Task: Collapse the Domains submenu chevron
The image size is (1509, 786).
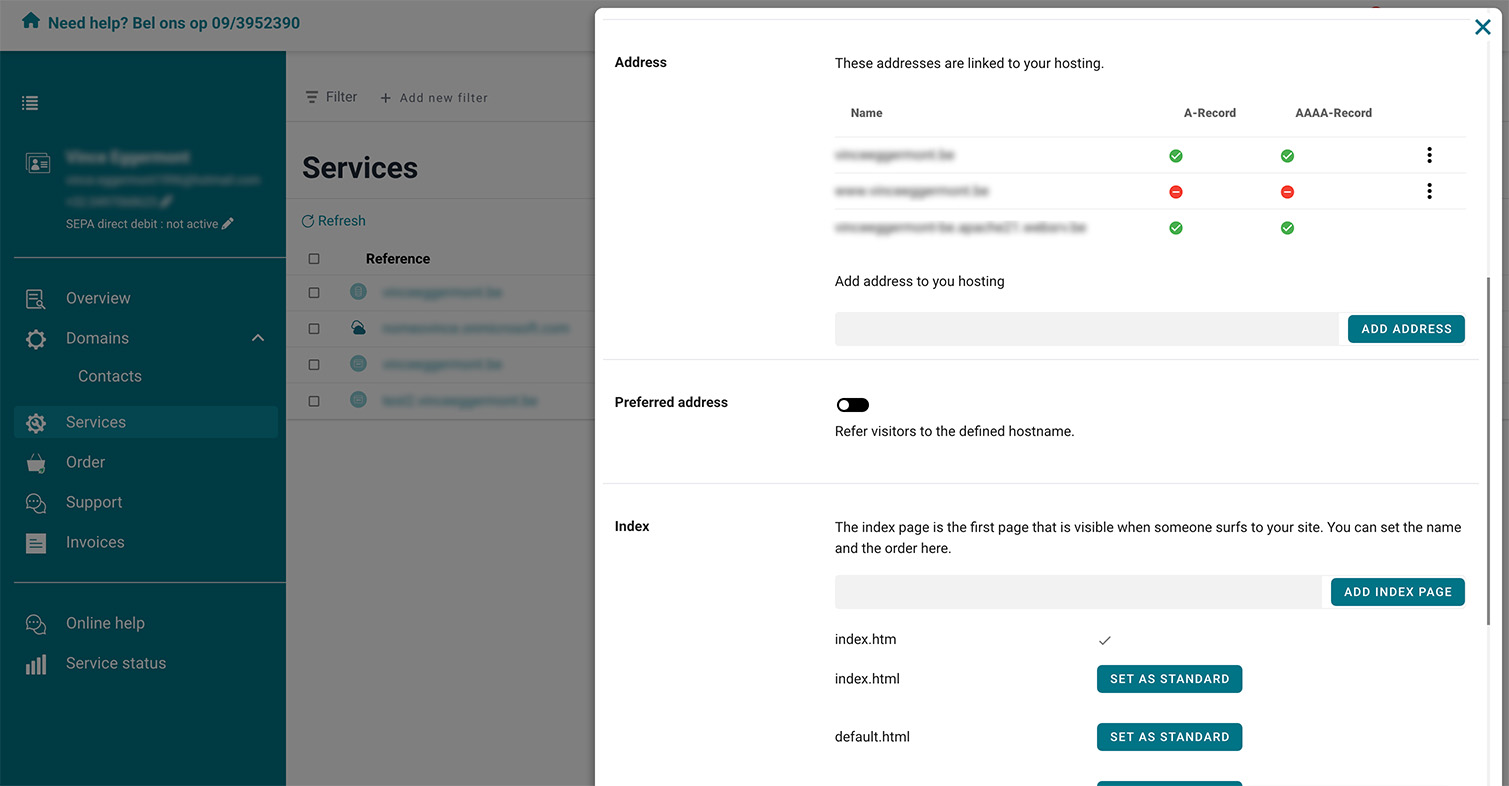Action: pyautogui.click(x=258, y=338)
